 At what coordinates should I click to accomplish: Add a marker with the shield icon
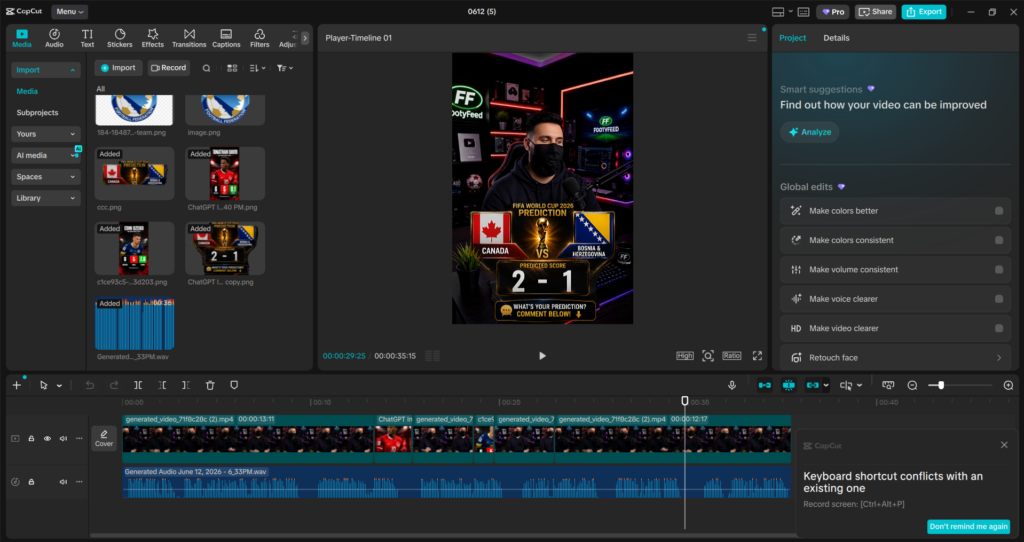point(234,385)
